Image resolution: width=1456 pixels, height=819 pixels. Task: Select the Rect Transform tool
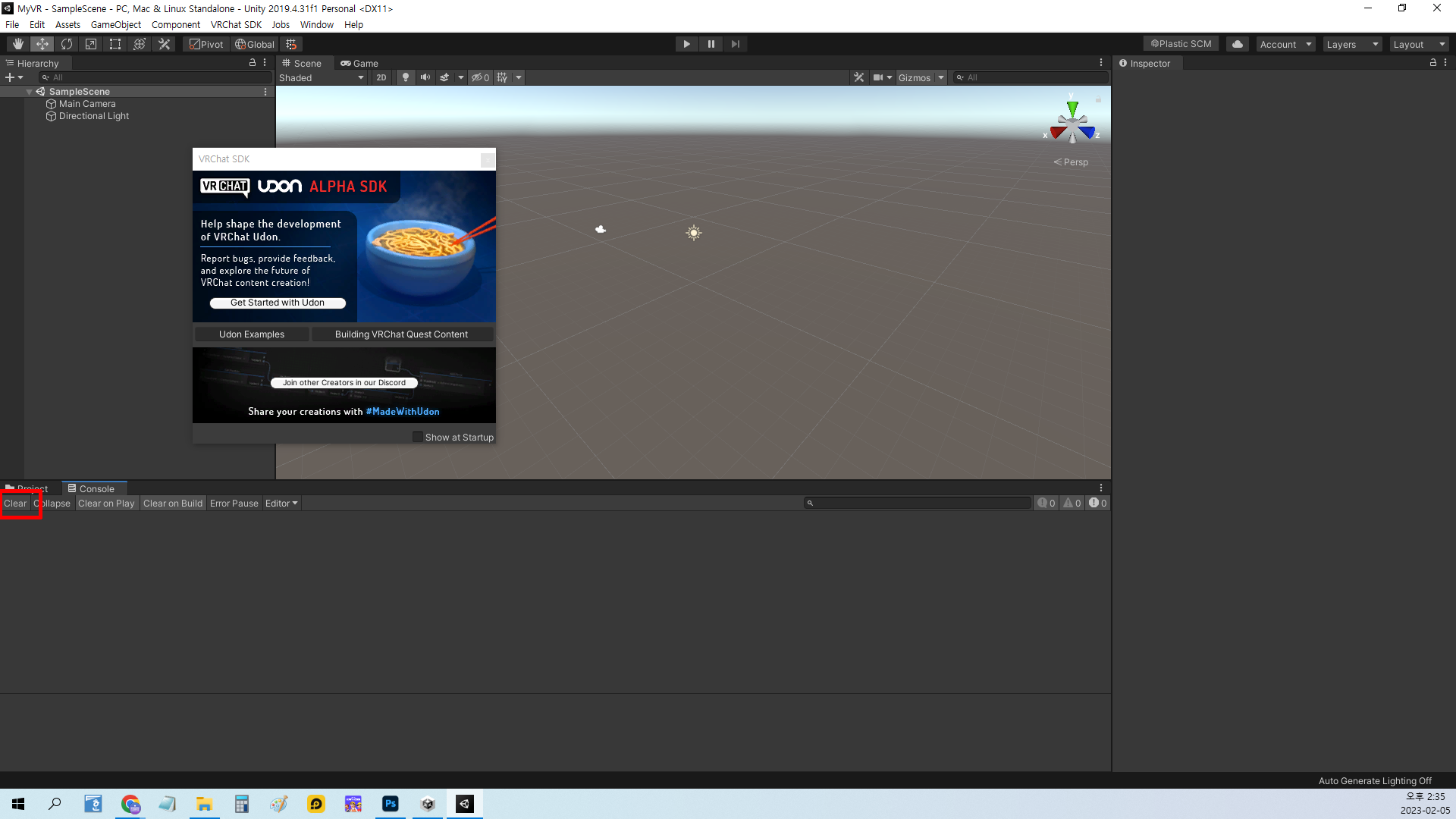[115, 44]
